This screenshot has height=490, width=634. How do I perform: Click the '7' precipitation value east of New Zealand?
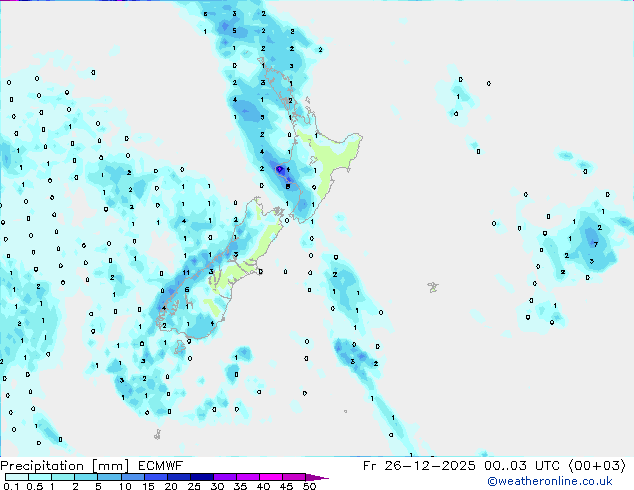point(596,244)
